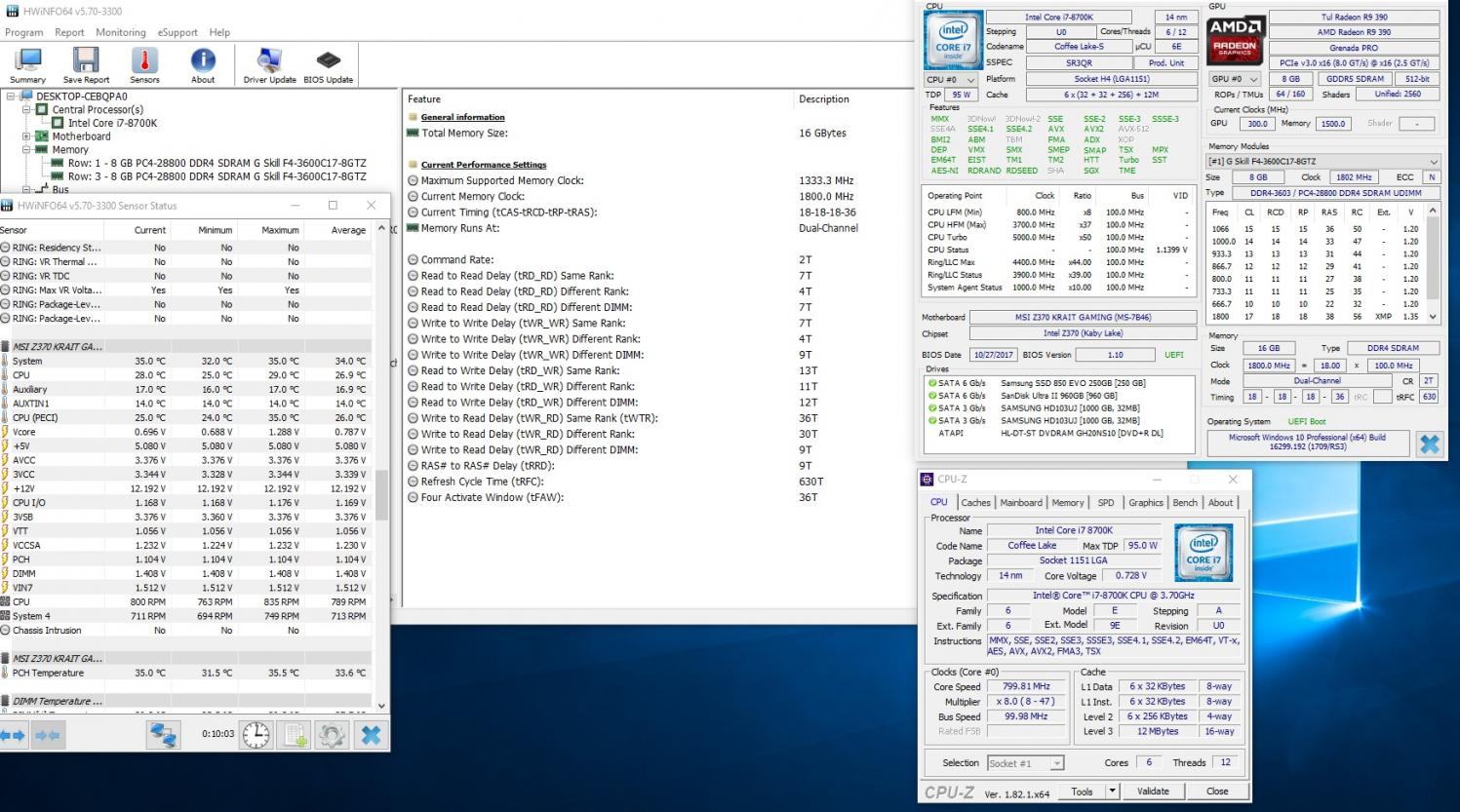The width and height of the screenshot is (1460, 812).
Task: Click the Vcore voltage lightning icon
Action: [x=5, y=432]
